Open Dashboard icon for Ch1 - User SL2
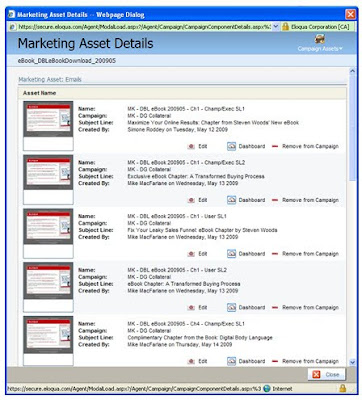This screenshot has width=362, height=400. point(231,307)
